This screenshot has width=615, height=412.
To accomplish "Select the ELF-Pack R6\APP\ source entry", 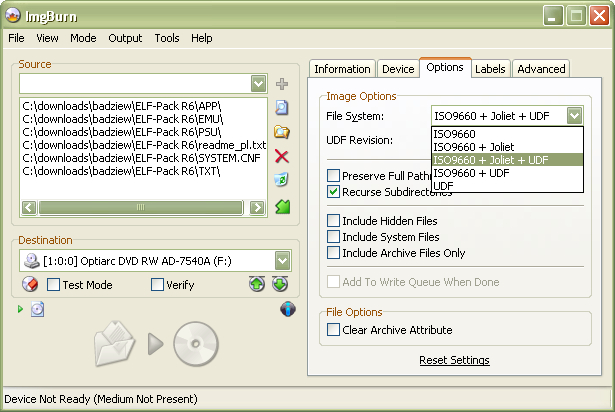I will [x=122, y=106].
